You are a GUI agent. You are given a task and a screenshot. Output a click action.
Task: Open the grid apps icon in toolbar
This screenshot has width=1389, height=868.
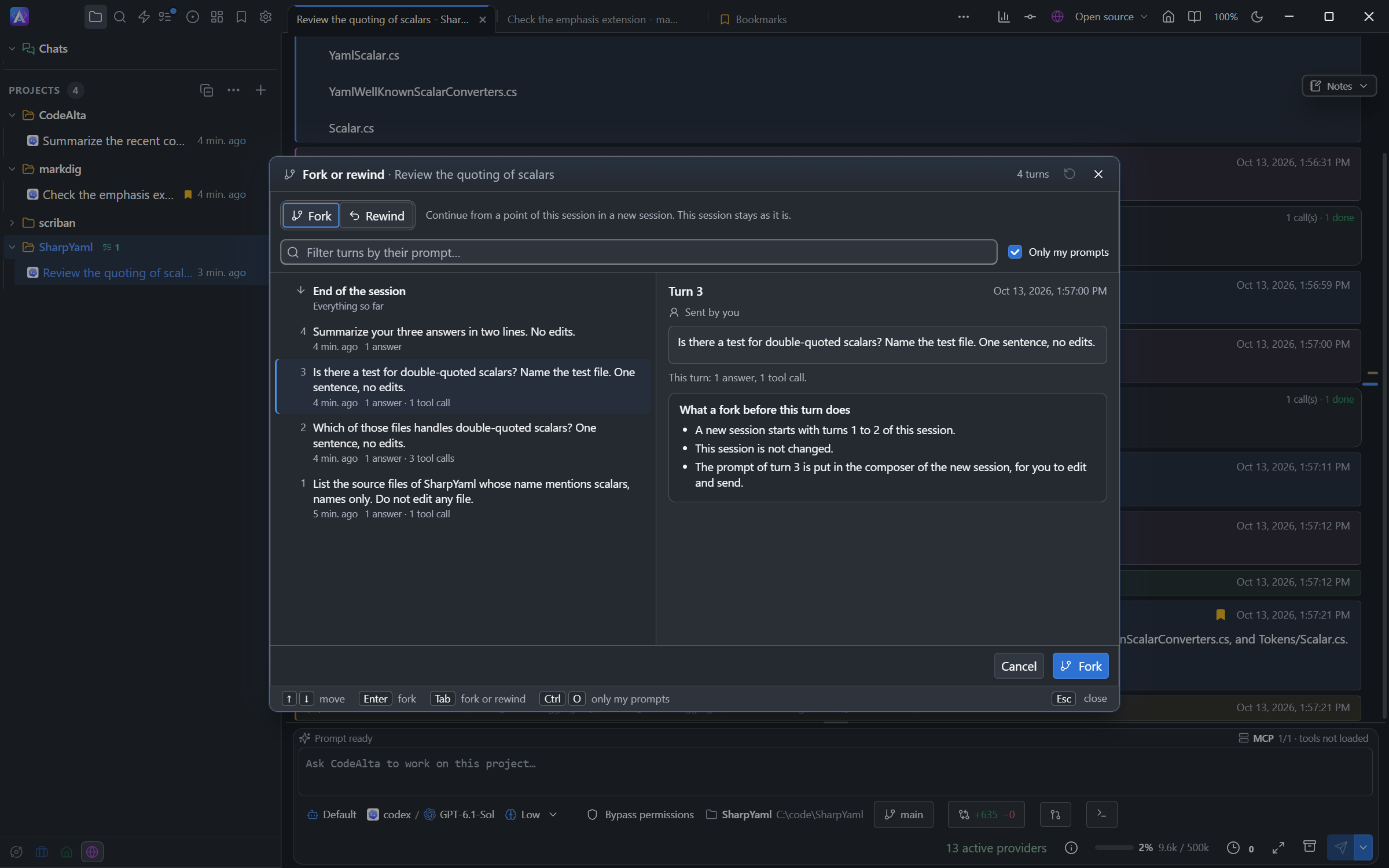click(x=217, y=17)
